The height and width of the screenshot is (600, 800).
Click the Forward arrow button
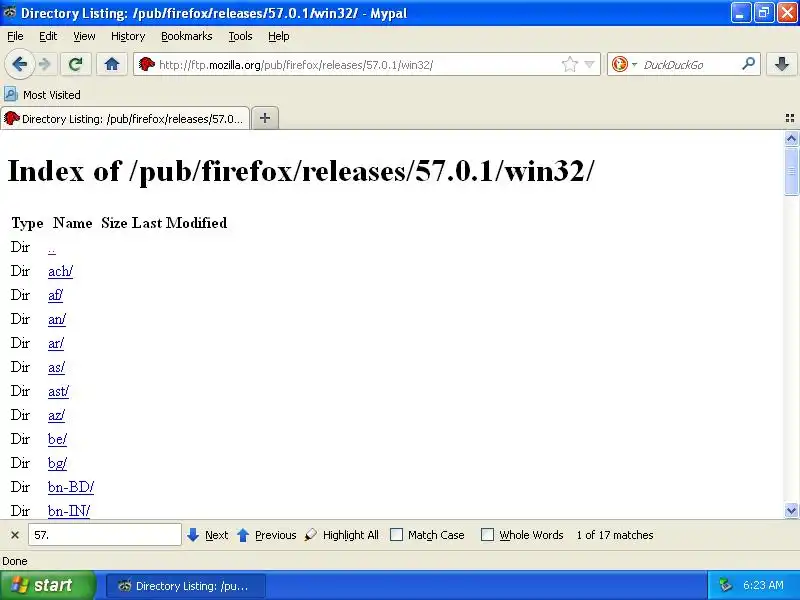coord(45,64)
